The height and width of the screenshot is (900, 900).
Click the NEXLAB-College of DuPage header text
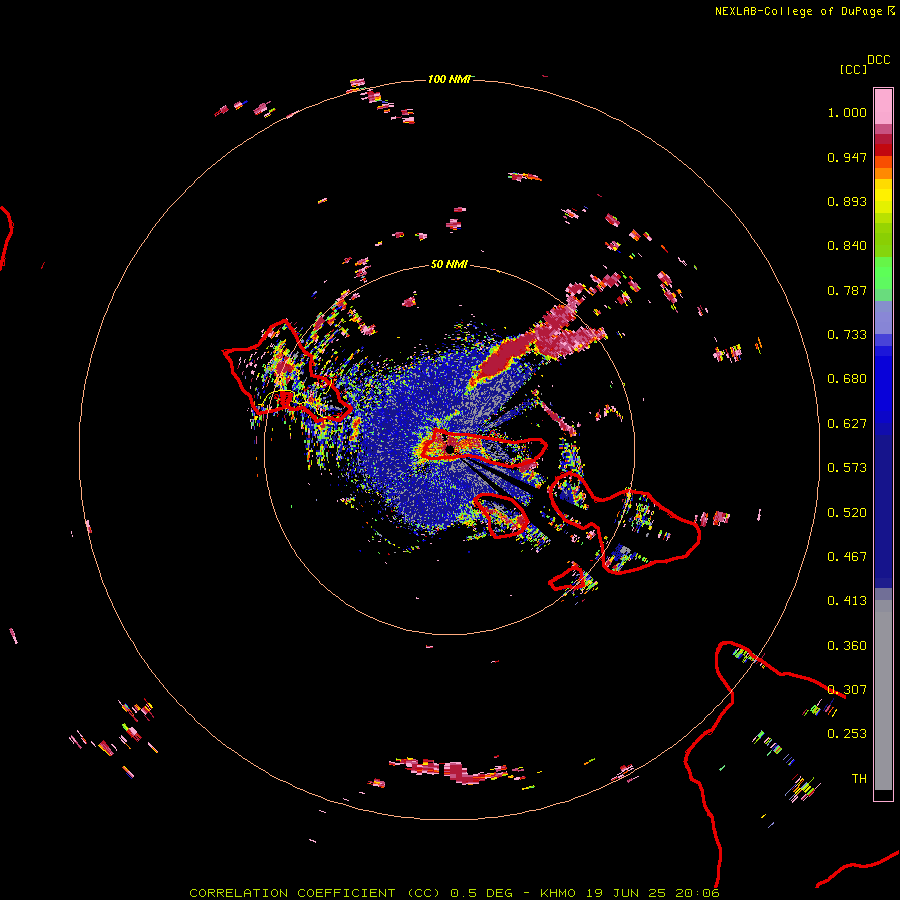pos(799,11)
